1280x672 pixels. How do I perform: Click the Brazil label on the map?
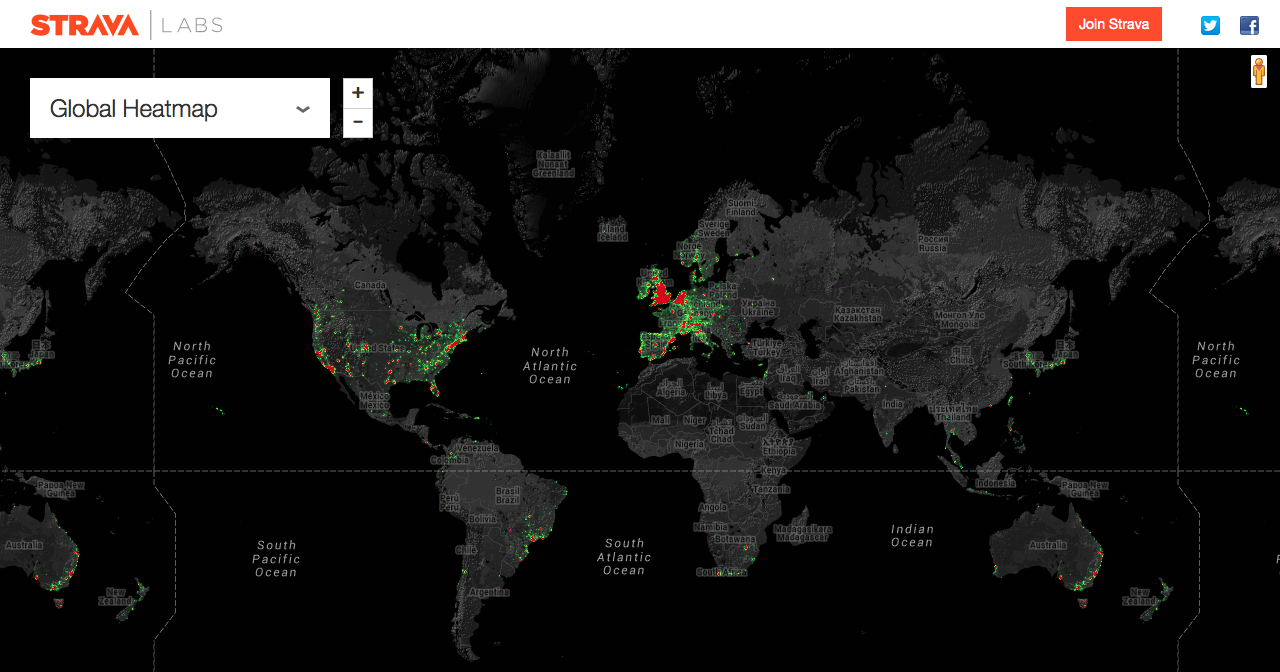508,496
